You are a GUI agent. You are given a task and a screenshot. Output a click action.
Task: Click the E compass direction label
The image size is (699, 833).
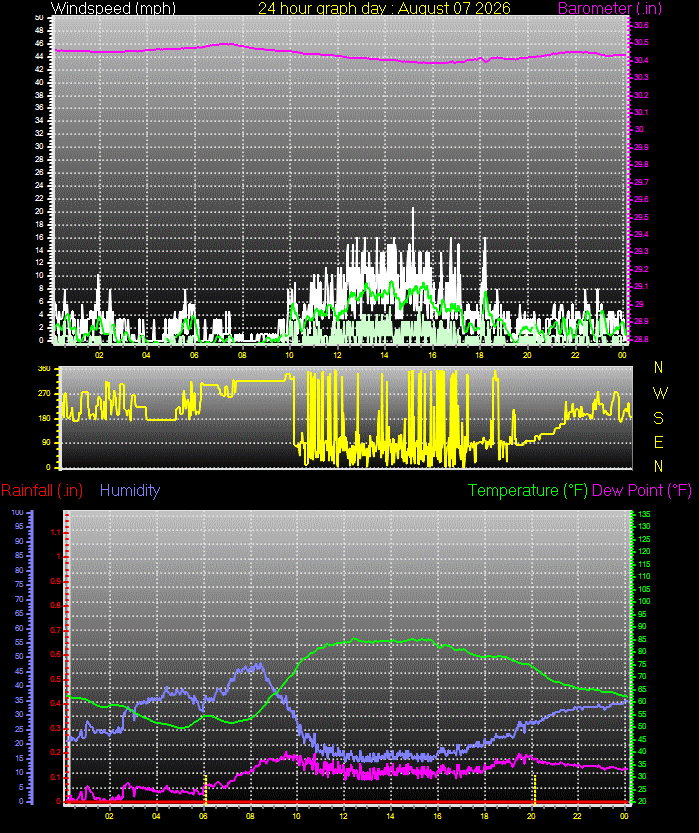pos(659,442)
